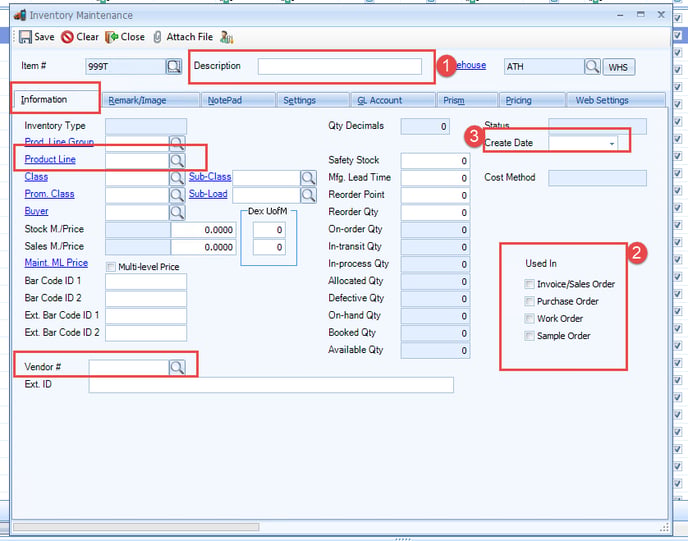
Task: Toggle the Work Order checkbox
Action: coord(530,318)
